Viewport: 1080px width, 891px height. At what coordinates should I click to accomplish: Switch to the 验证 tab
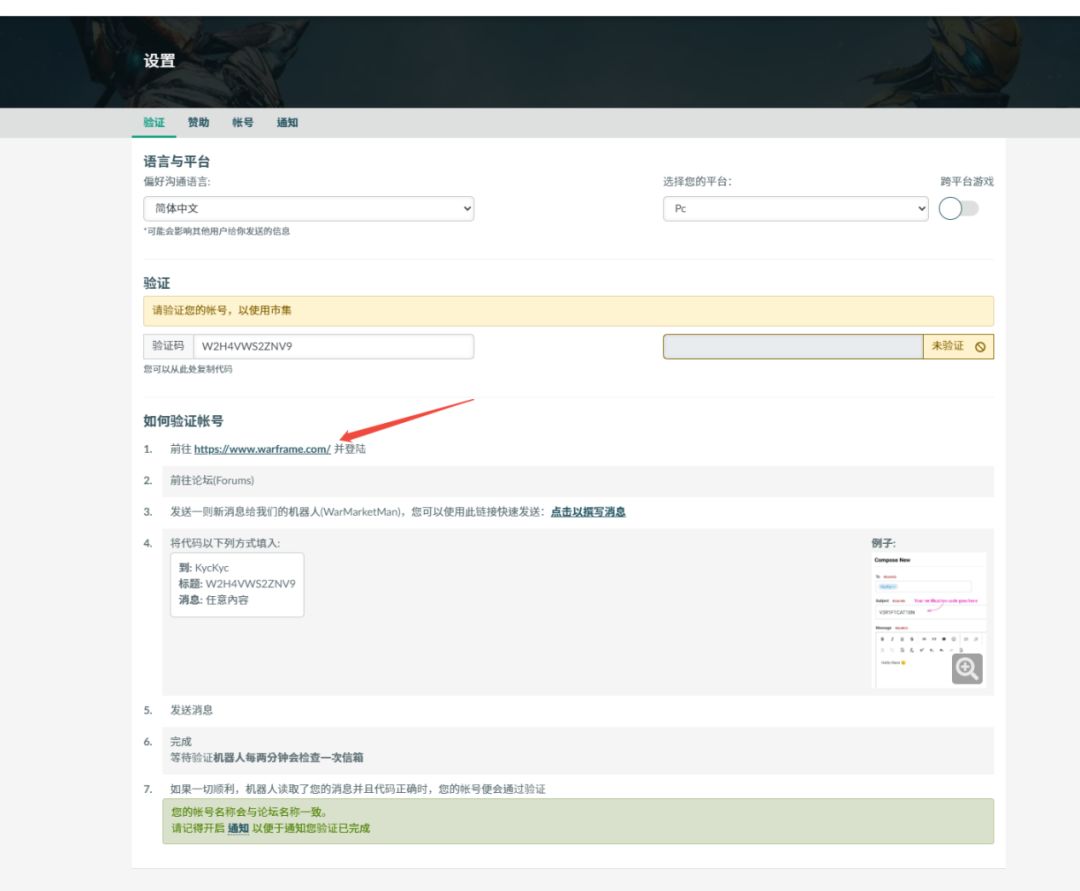tap(154, 123)
